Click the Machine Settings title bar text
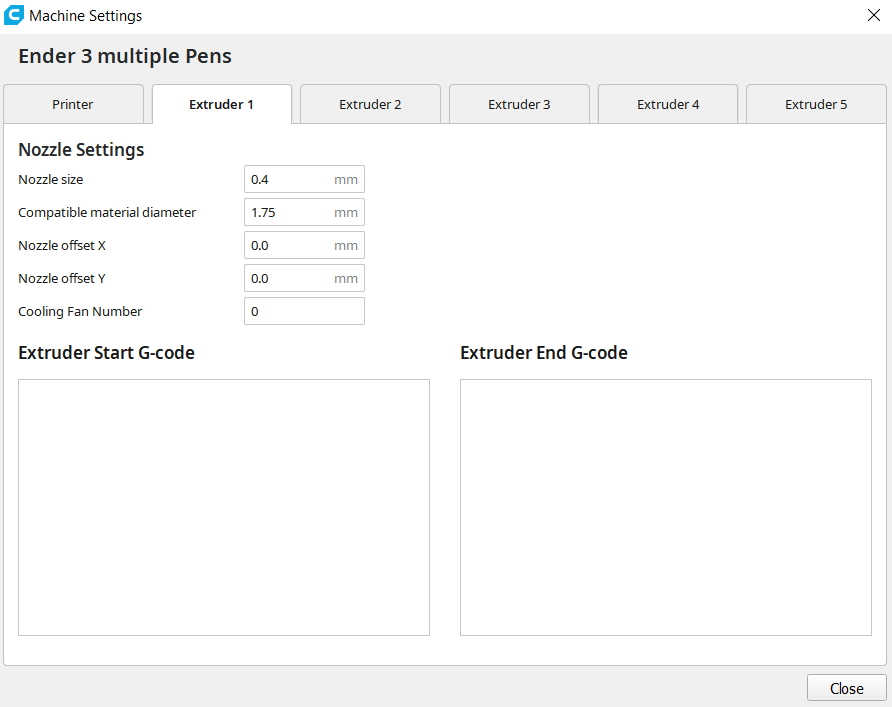This screenshot has height=707, width=892. 86,16
